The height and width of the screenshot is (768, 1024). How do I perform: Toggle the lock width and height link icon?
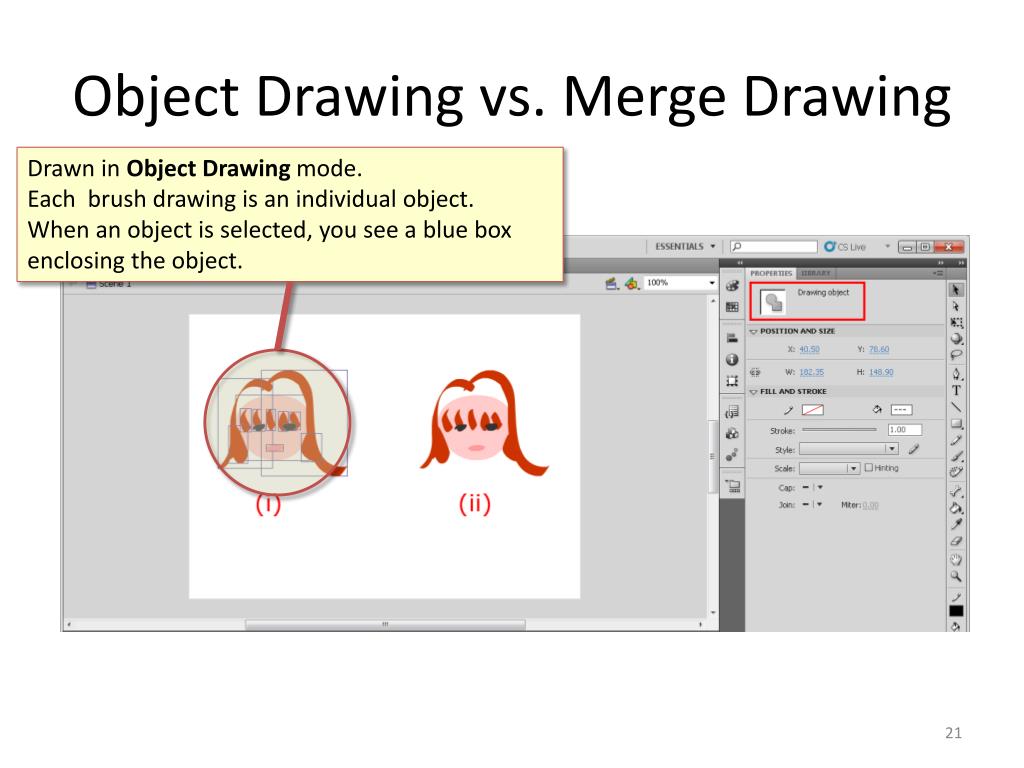pyautogui.click(x=755, y=372)
